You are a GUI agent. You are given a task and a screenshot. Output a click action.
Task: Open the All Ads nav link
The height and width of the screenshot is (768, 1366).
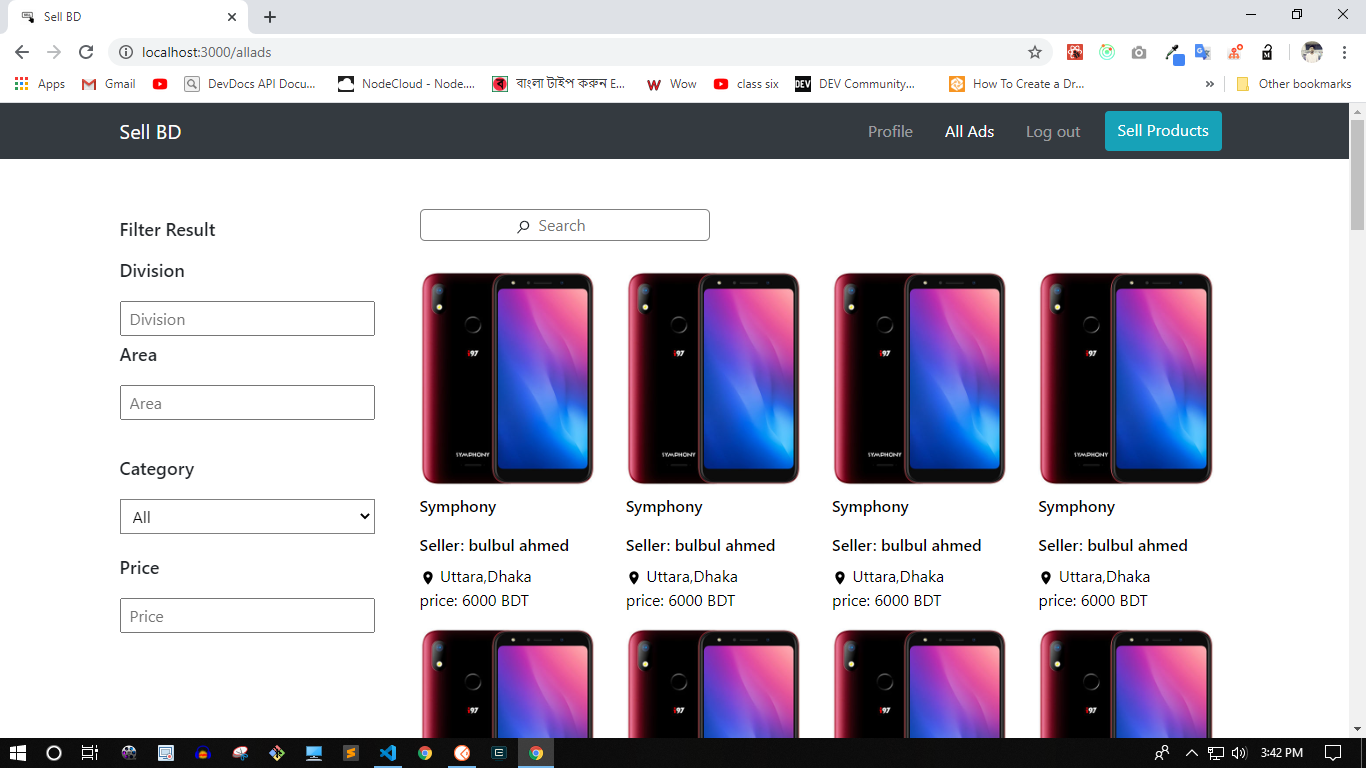tap(969, 132)
